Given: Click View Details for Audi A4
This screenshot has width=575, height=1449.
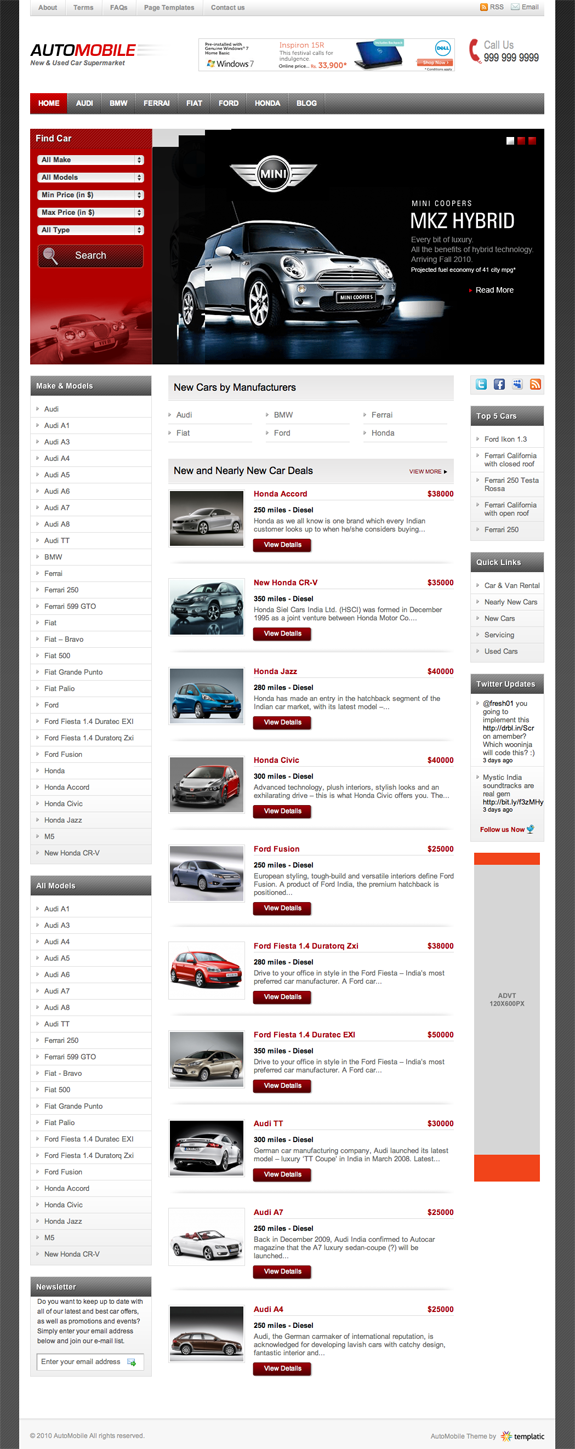Looking at the screenshot, I should click(x=282, y=1368).
